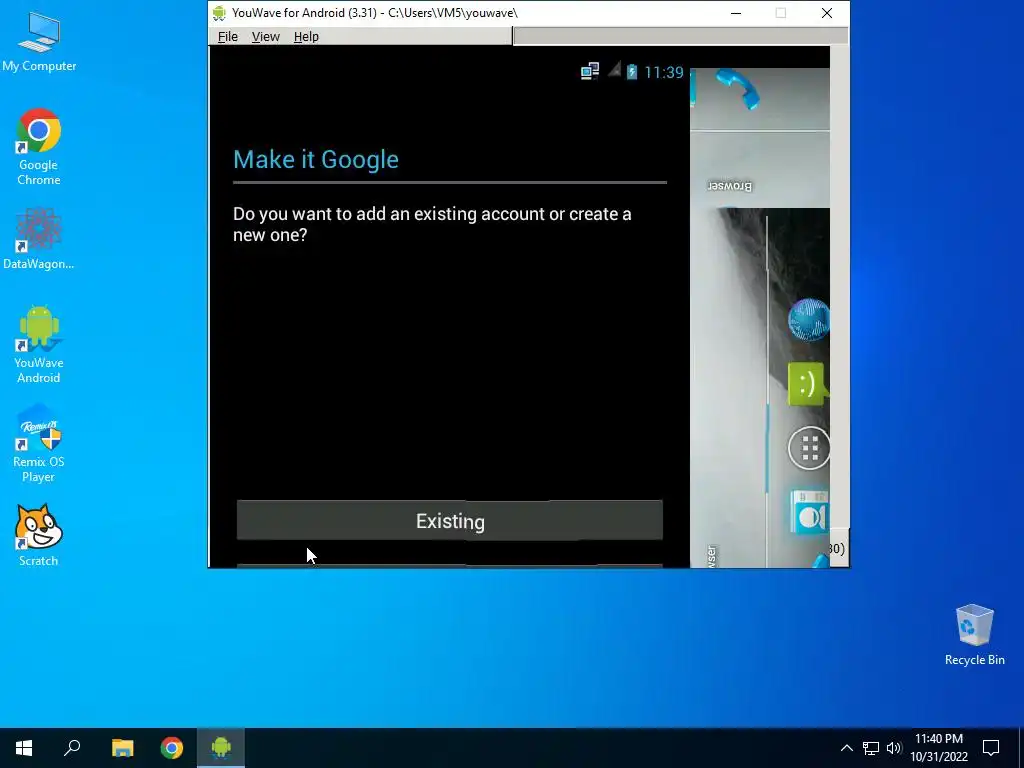Click the Make it Google heading
The height and width of the screenshot is (768, 1024).
(x=316, y=159)
